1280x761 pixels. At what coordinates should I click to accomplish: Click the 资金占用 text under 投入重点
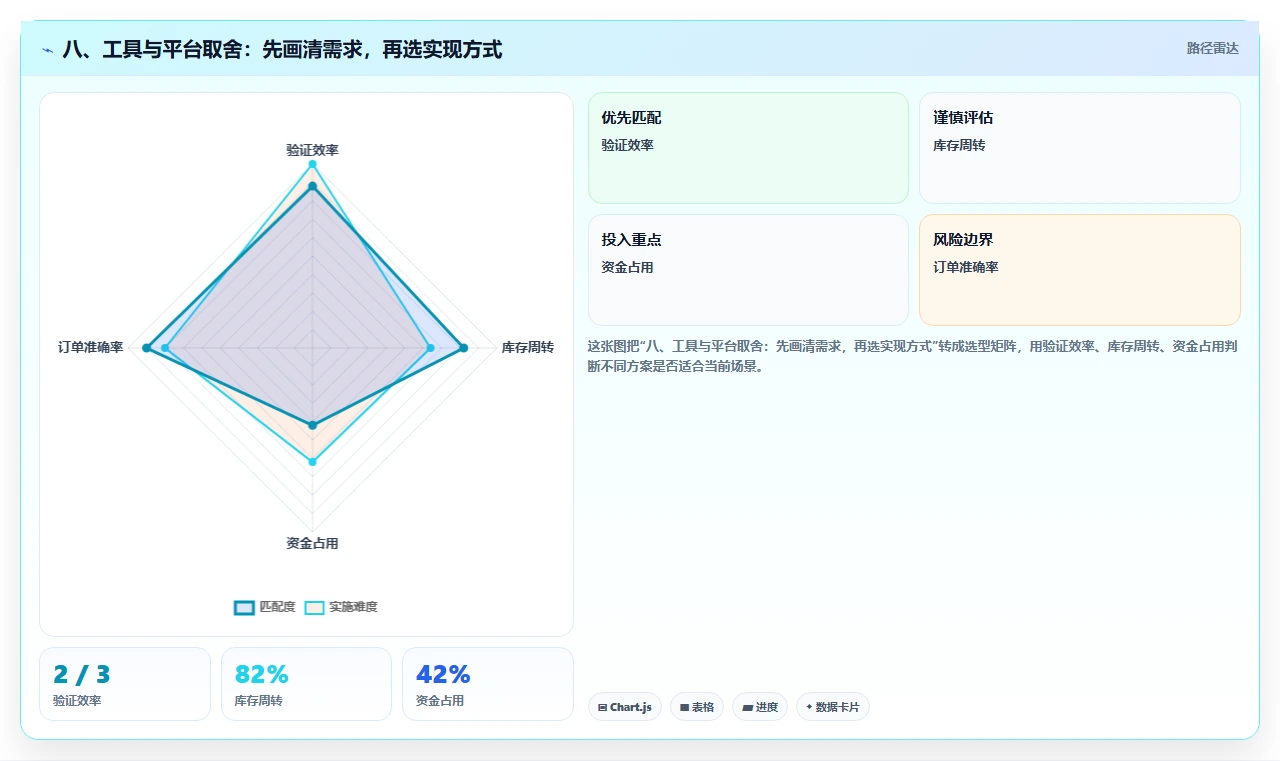627,268
